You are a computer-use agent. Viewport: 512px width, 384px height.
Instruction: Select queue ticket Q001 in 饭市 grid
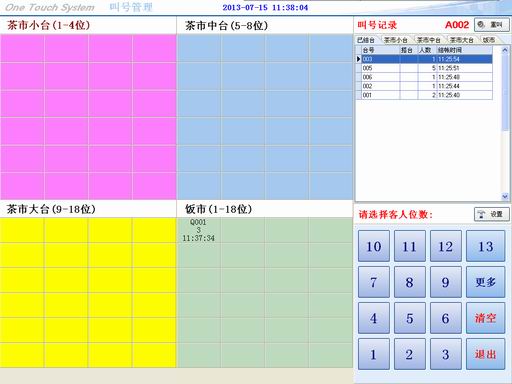[x=198, y=230]
